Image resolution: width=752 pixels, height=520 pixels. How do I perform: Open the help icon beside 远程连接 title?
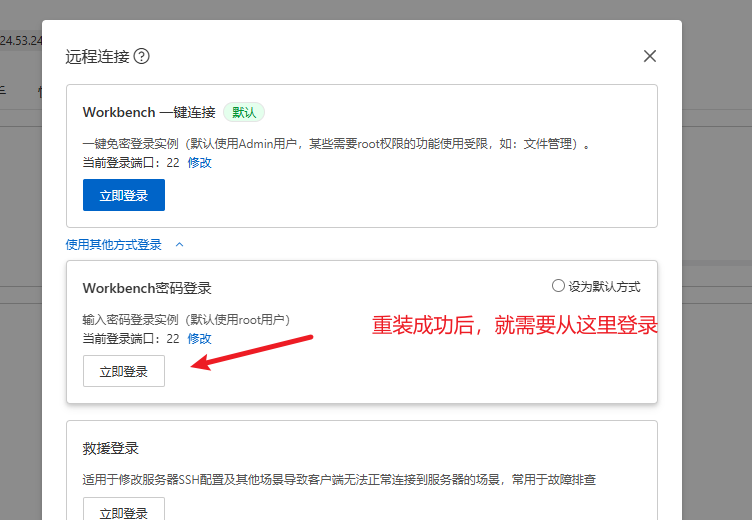point(141,56)
